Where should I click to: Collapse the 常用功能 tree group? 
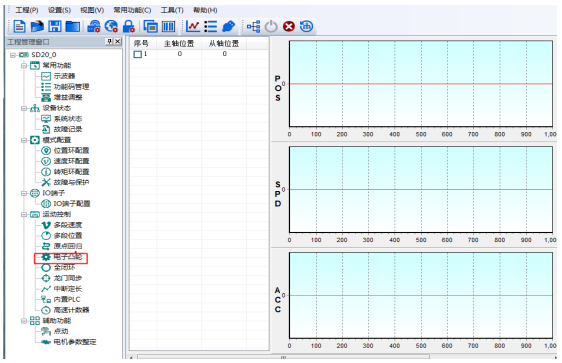pos(24,65)
